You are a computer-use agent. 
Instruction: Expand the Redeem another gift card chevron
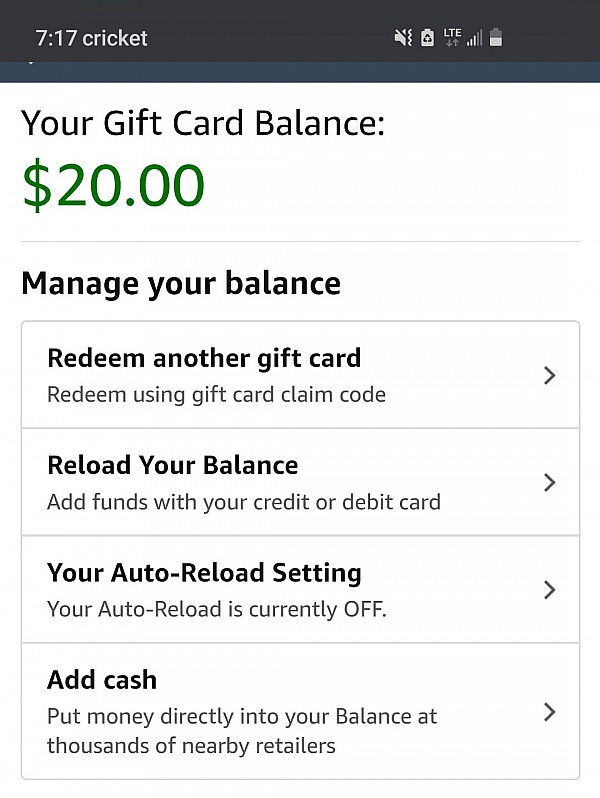(549, 376)
